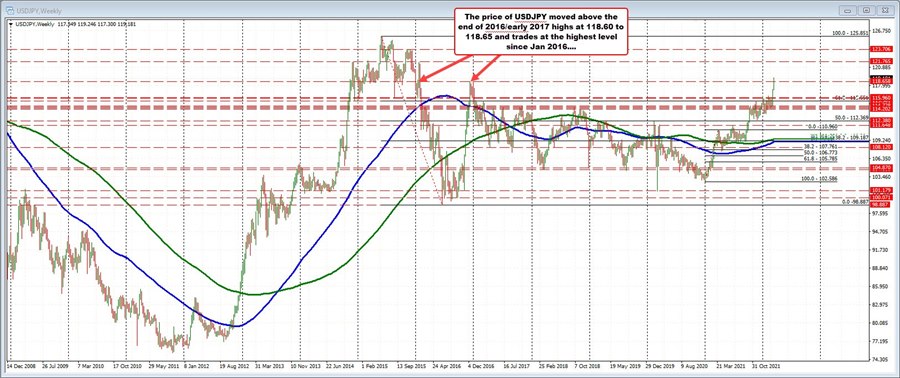Click the chart window icon in the title bar
The image size is (900, 378).
point(11,11)
